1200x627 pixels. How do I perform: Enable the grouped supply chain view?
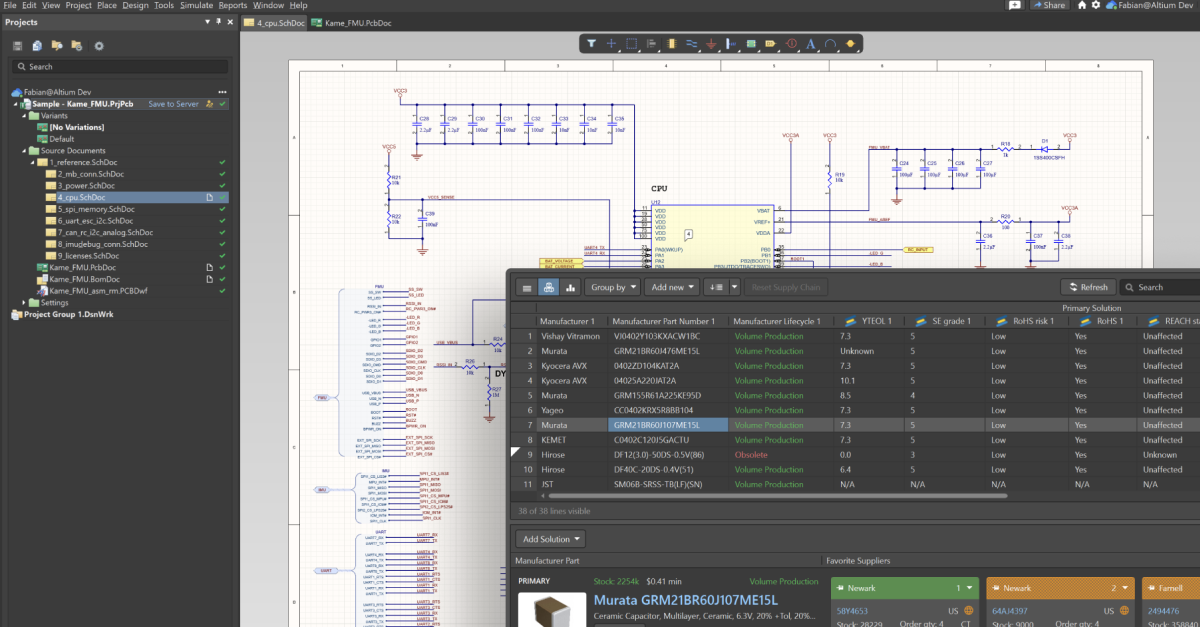click(x=548, y=287)
